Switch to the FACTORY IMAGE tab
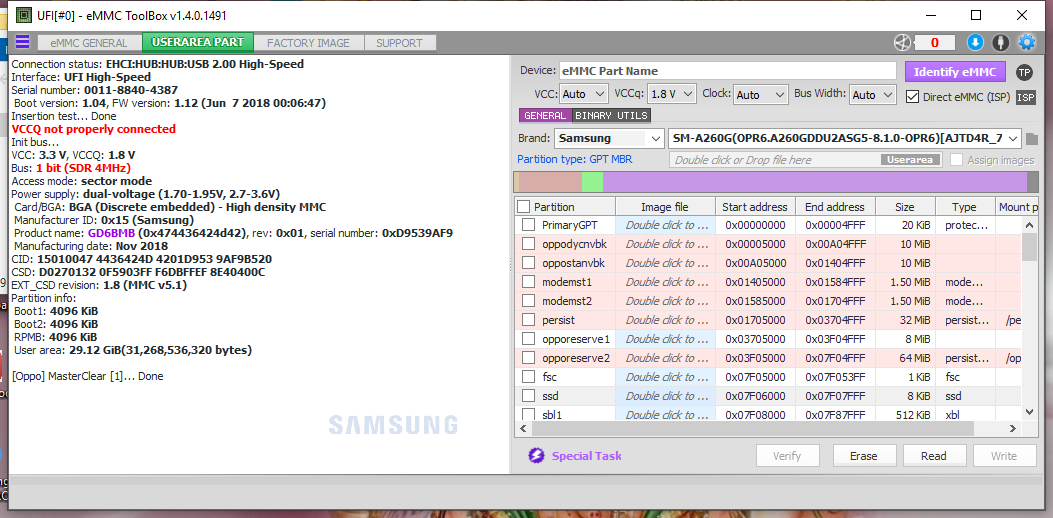 click(x=308, y=43)
